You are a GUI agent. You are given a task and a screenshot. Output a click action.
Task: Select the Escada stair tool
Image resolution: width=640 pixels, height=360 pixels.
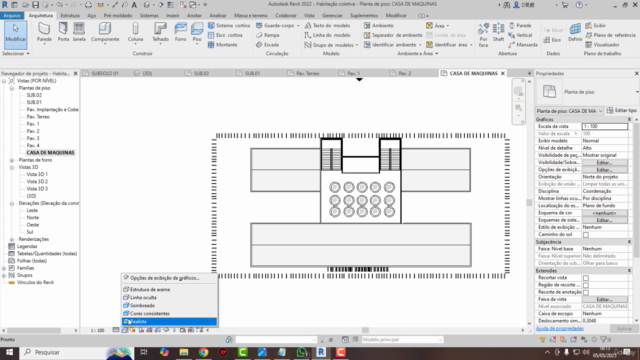[268, 45]
